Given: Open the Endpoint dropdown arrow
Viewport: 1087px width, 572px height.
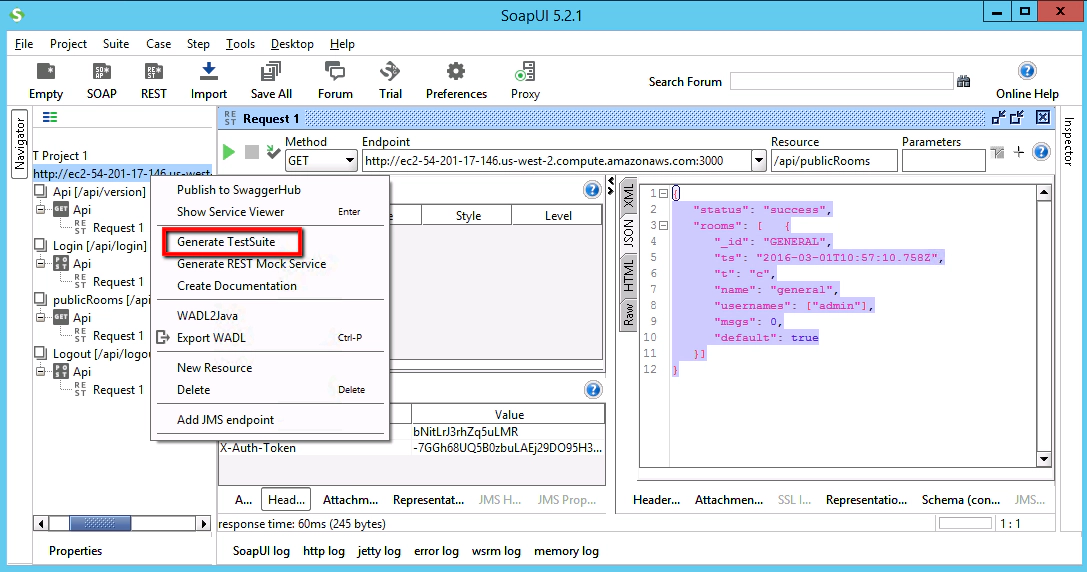Looking at the screenshot, I should point(758,161).
